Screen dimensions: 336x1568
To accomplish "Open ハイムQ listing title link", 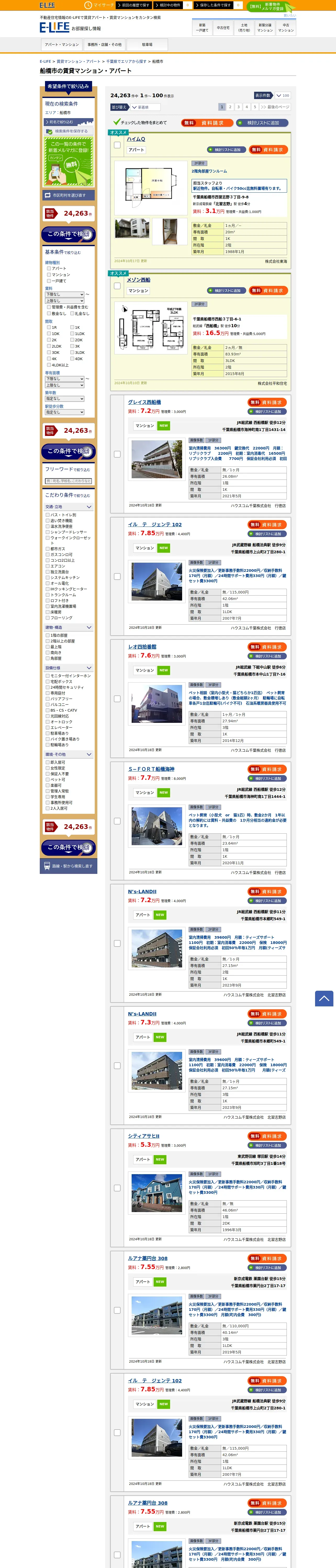I will [x=136, y=139].
